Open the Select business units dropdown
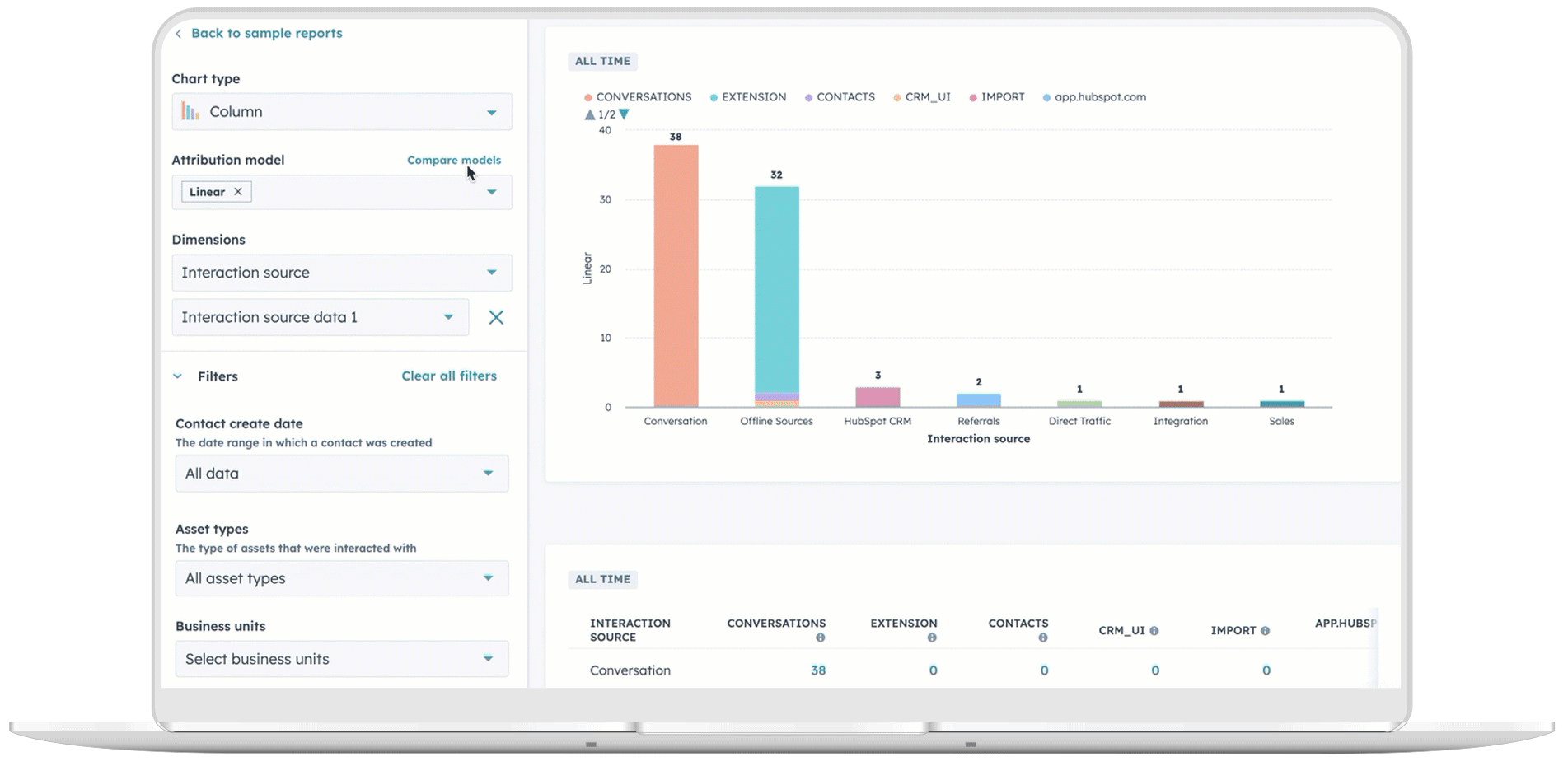This screenshot has width=1568, height=766. click(341, 659)
